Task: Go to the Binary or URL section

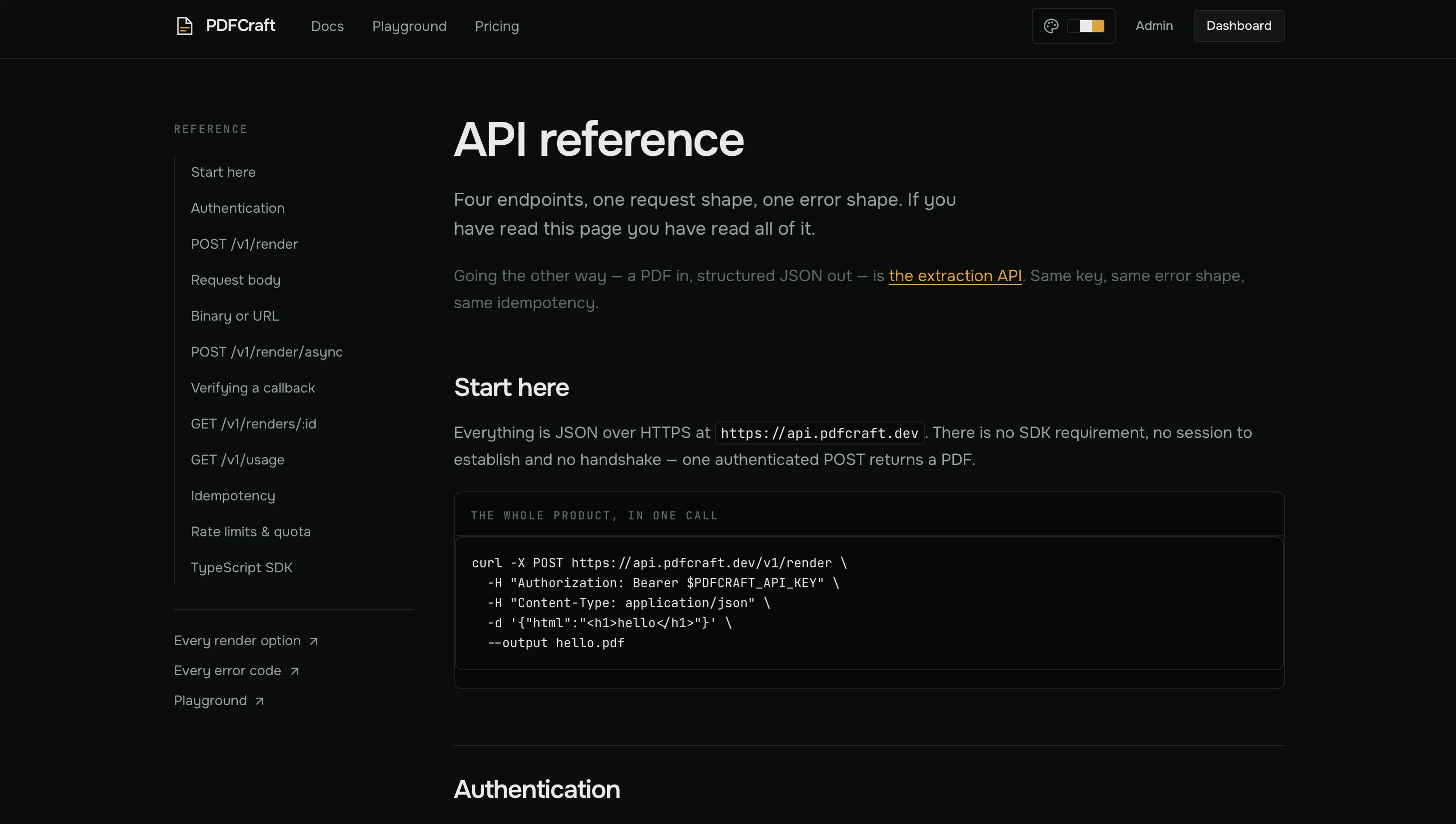Action: (235, 316)
